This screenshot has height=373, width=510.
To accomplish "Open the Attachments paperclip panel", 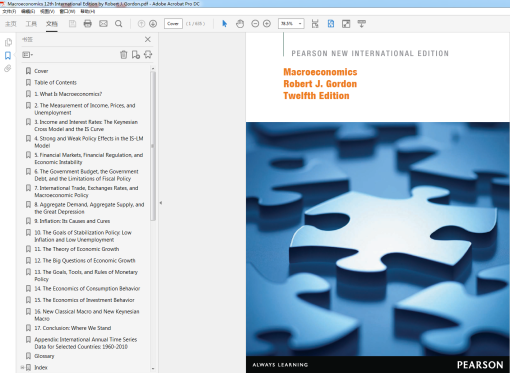I will [x=8, y=69].
